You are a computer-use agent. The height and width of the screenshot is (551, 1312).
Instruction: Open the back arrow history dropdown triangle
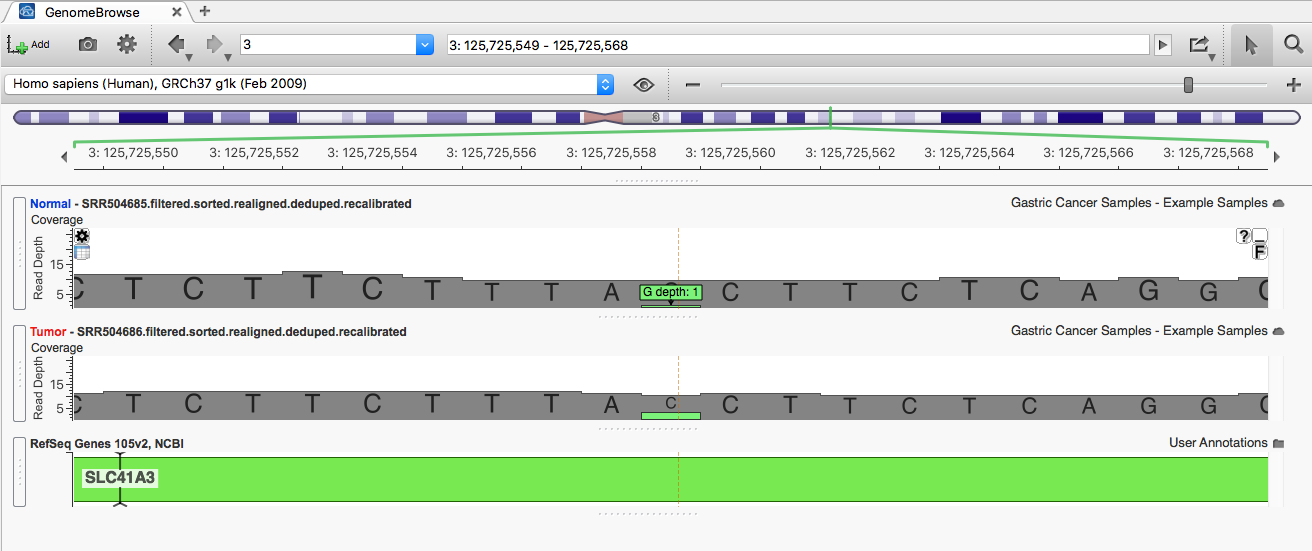coord(190,57)
